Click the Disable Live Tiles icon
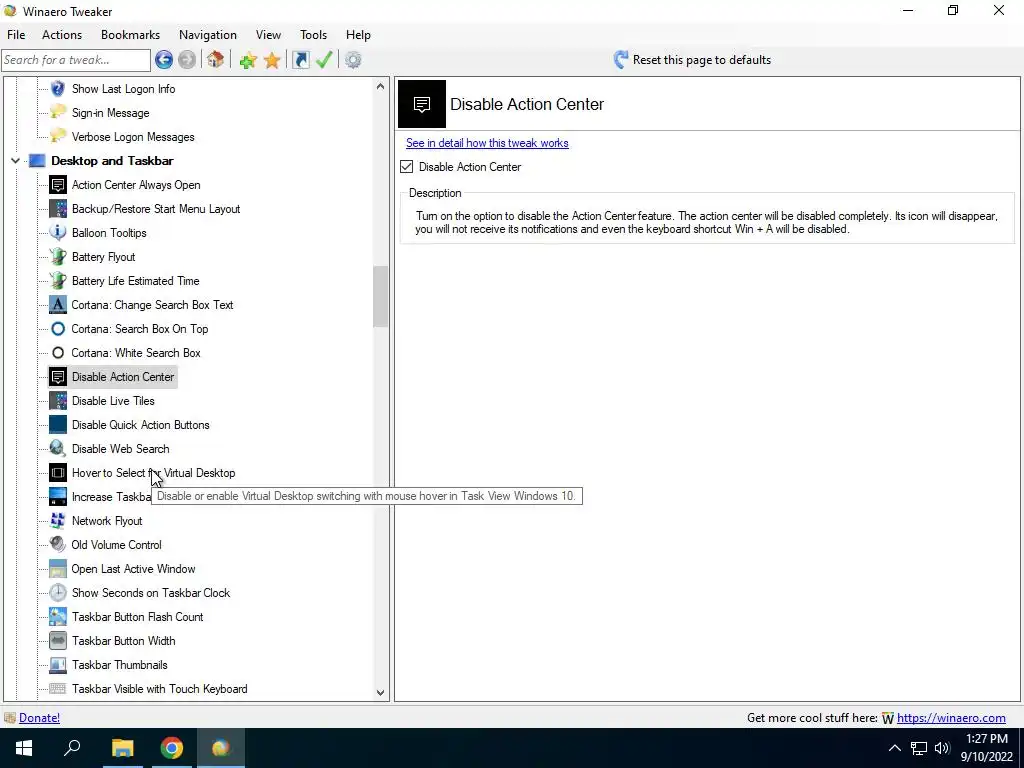 [58, 401]
